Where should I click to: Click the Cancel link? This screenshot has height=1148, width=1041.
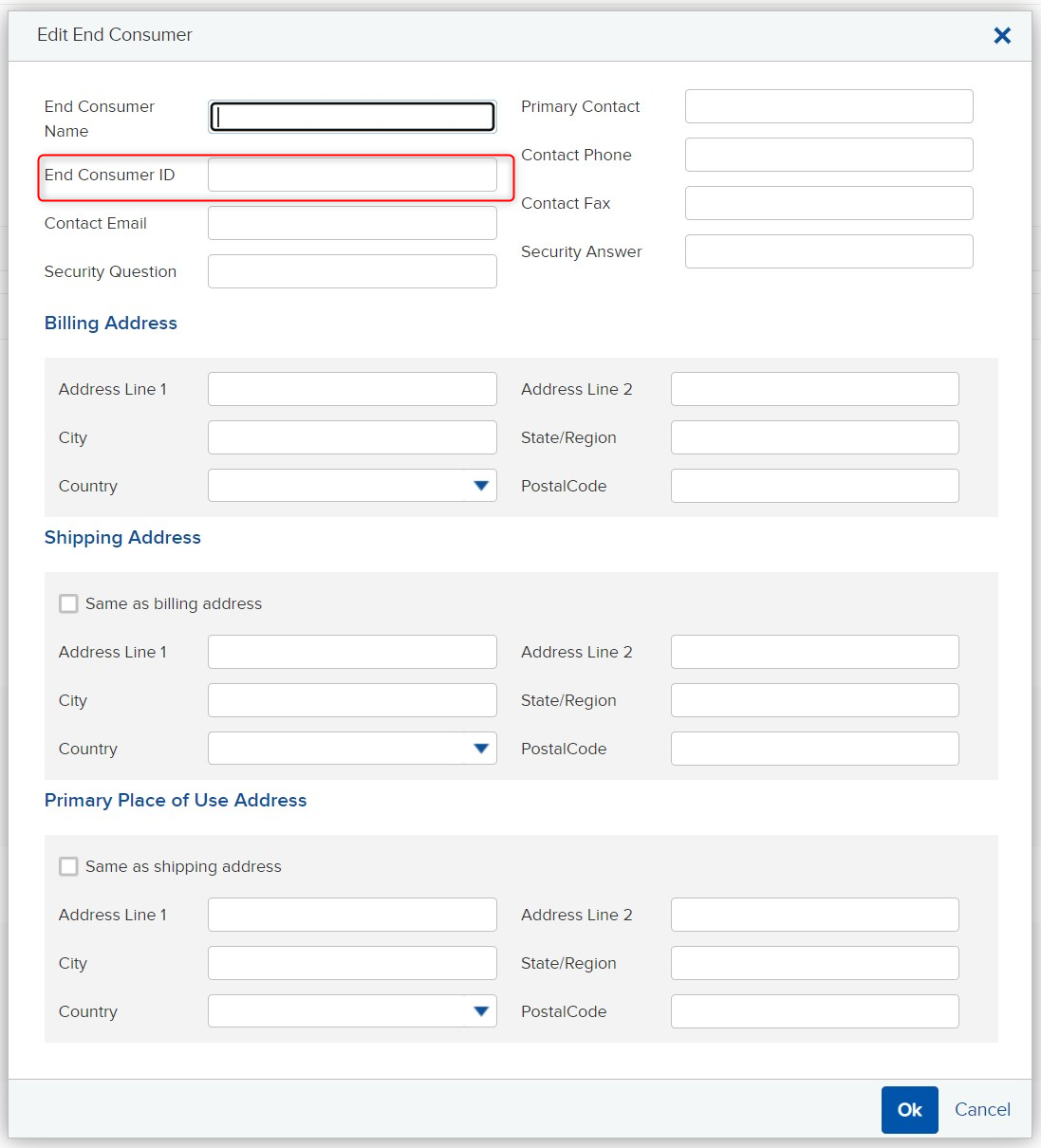(982, 1109)
